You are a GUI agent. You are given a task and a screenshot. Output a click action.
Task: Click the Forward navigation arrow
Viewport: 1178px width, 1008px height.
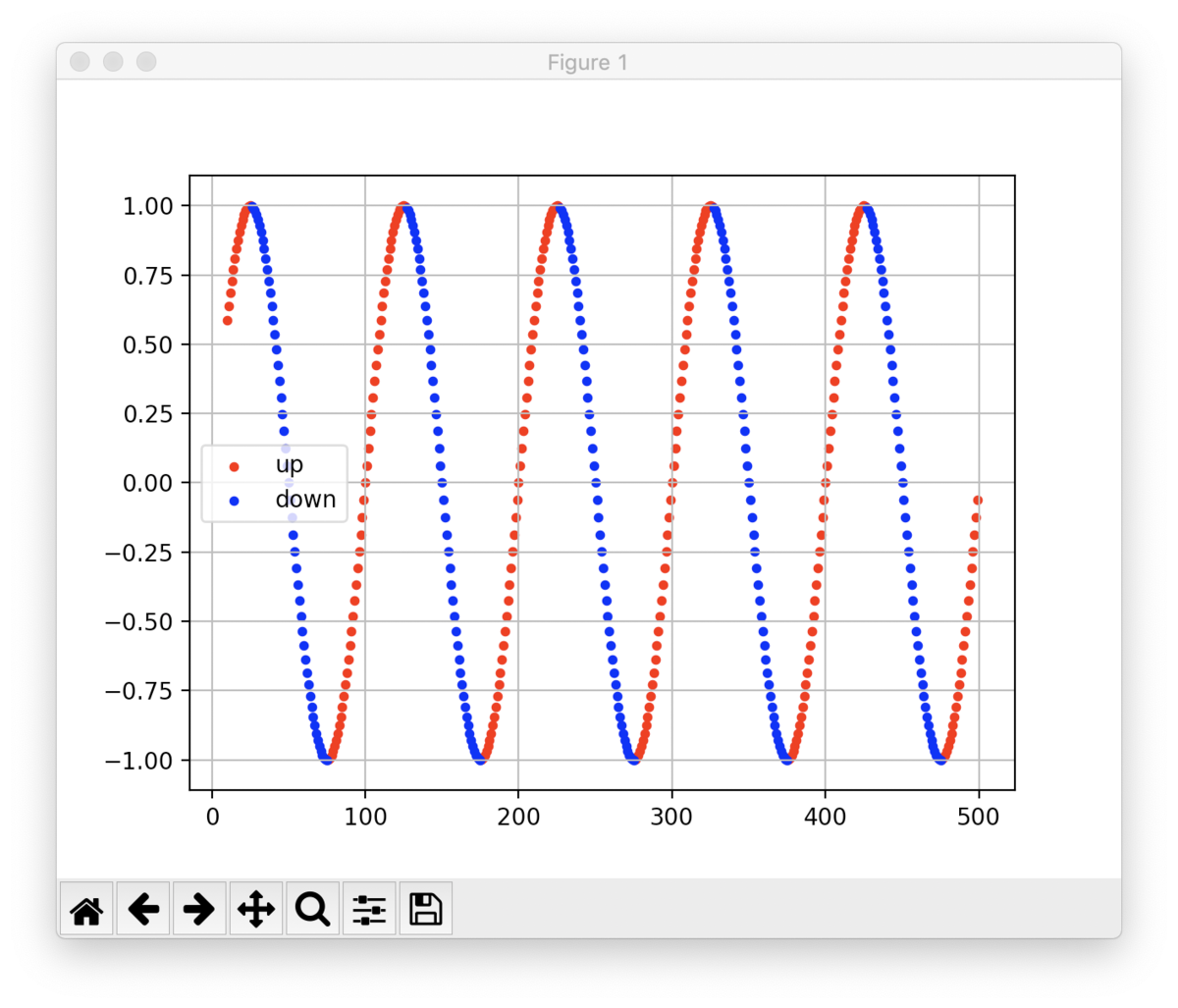[199, 909]
